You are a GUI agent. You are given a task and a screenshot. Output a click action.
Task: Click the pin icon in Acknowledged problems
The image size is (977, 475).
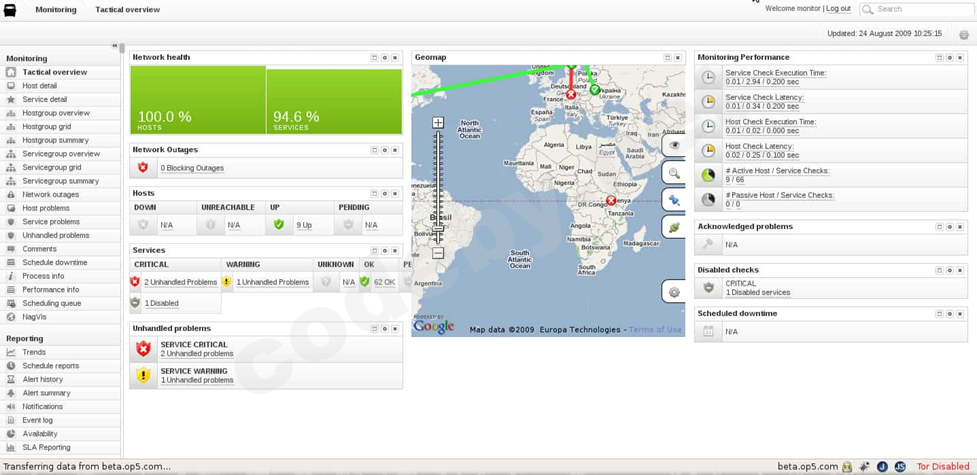(708, 244)
